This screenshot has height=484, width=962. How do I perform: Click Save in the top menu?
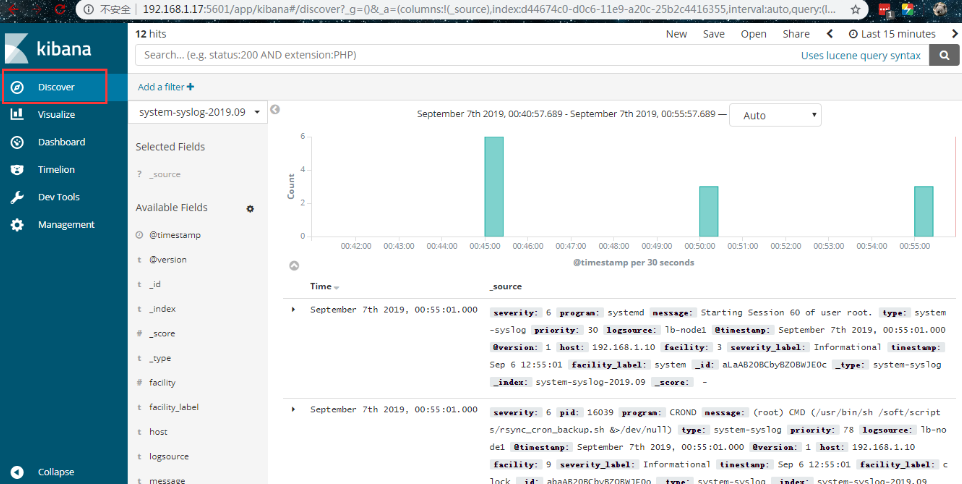[714, 34]
